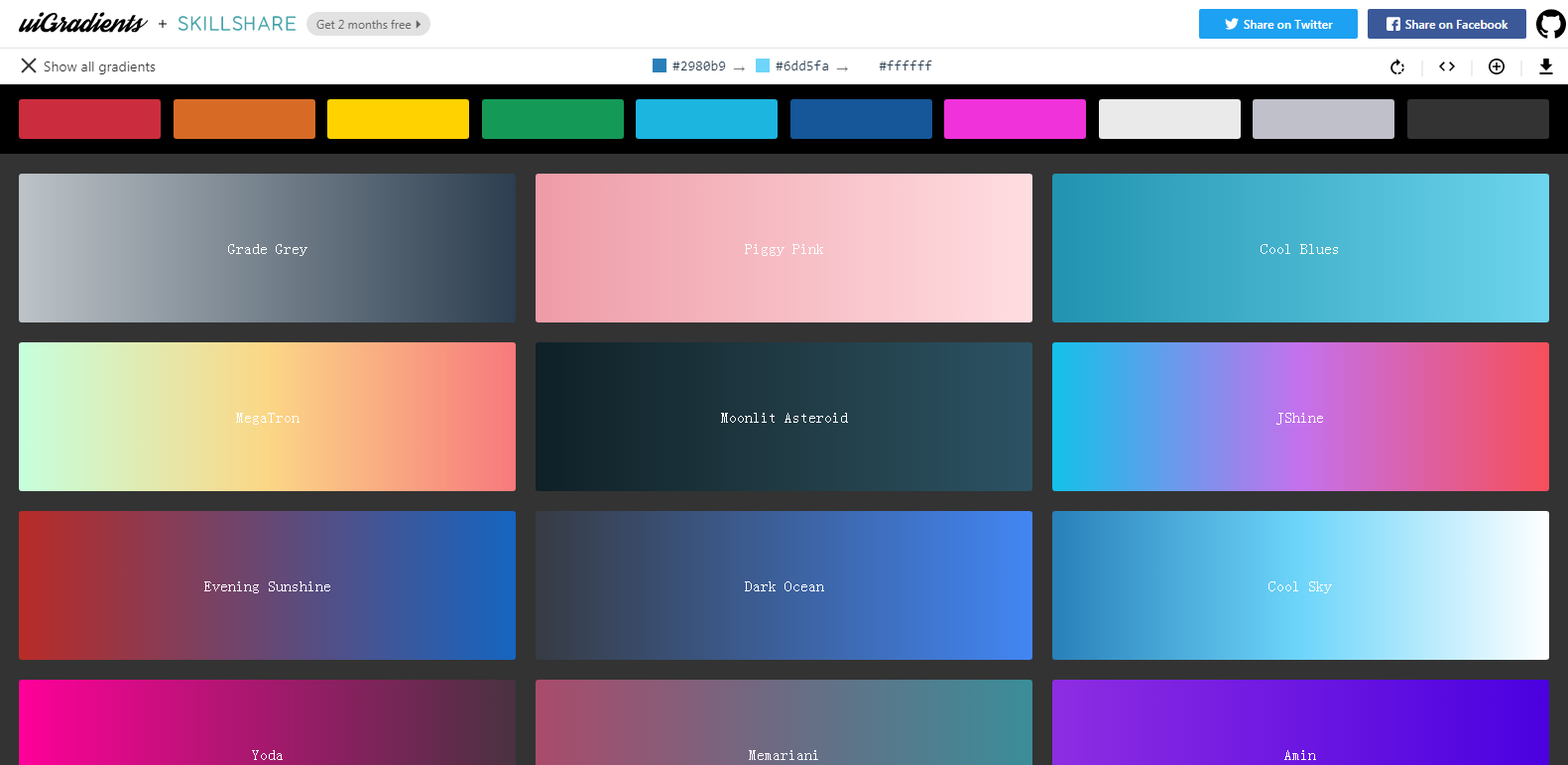Click the #ffffff hex color code
This screenshot has width=1568, height=765.
905,66
